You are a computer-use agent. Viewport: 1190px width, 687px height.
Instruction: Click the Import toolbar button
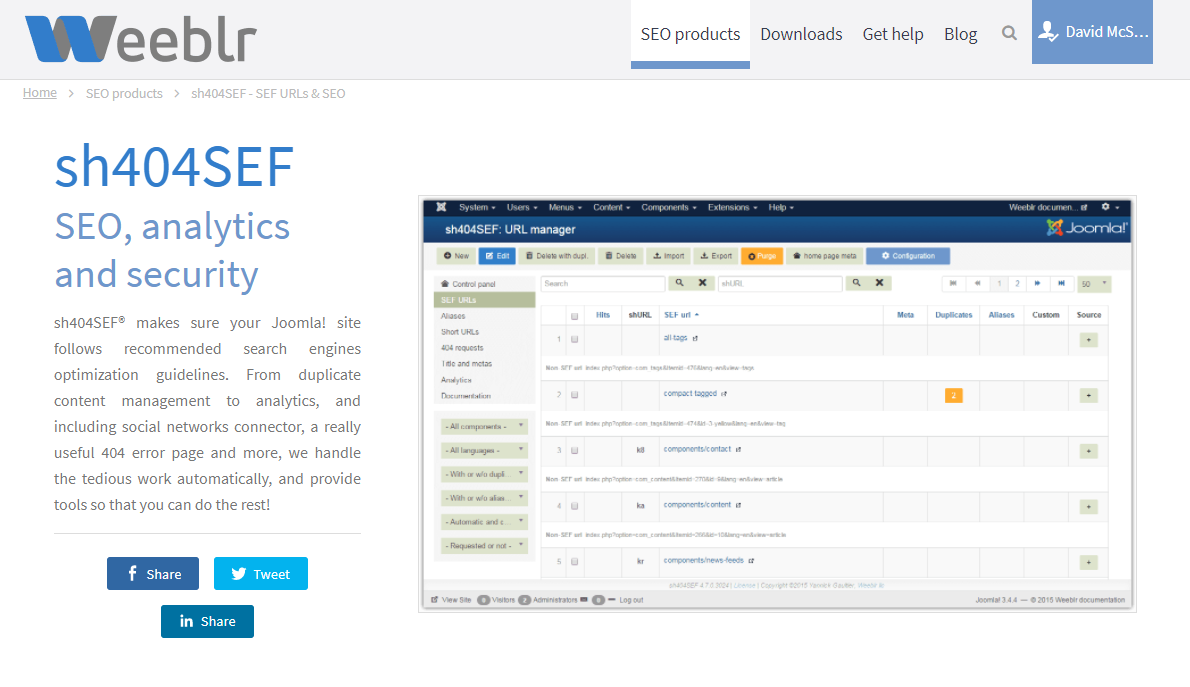[669, 256]
